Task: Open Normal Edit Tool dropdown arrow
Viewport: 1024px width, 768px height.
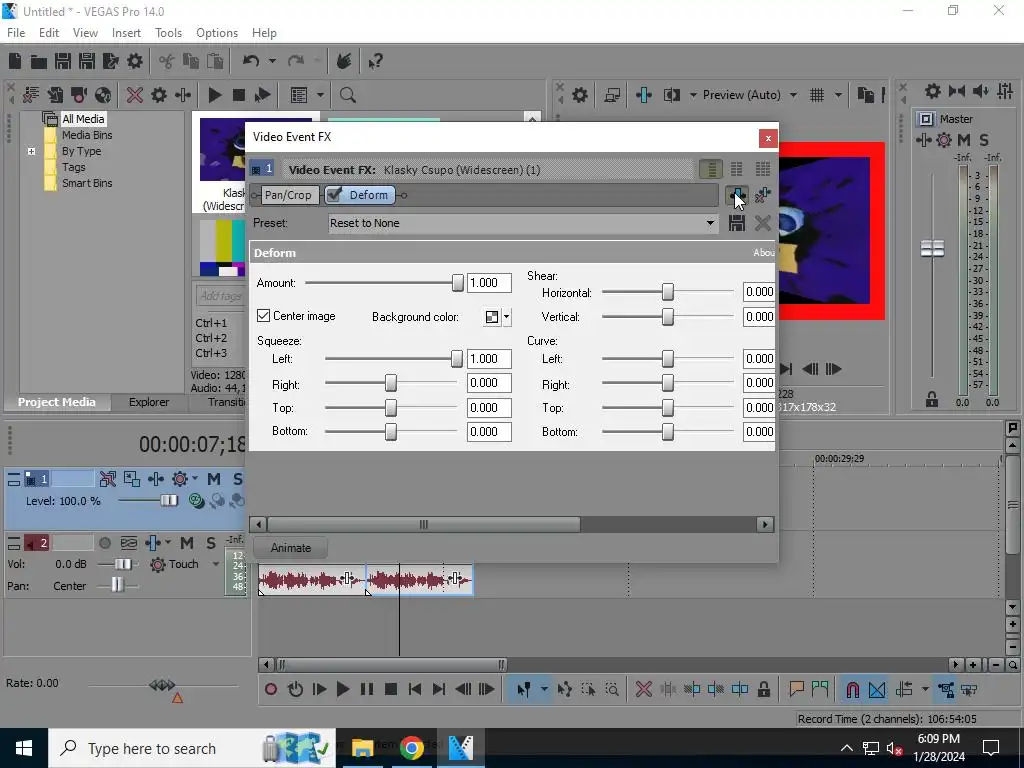Action: pos(544,689)
